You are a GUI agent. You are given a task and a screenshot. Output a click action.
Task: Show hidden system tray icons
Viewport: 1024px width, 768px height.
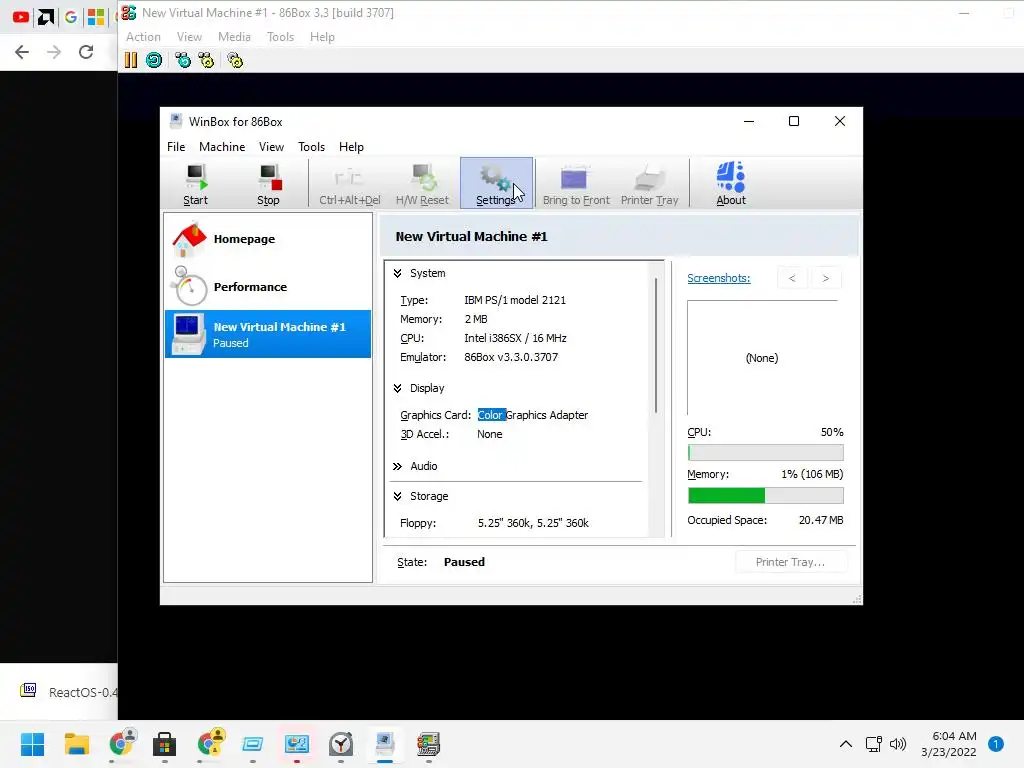[846, 744]
